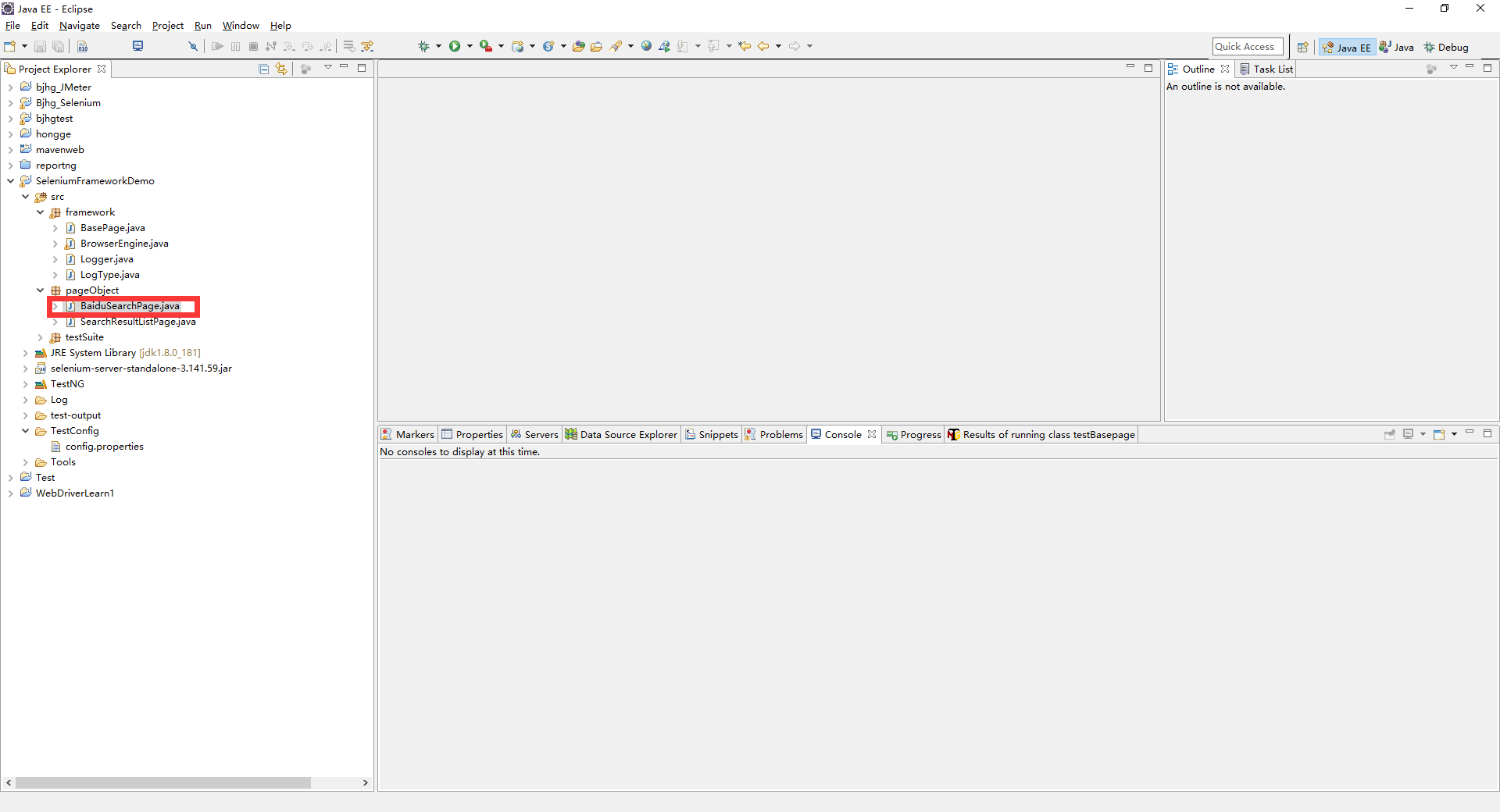Expand the testSuite package
The height and width of the screenshot is (812, 1500).
[40, 337]
